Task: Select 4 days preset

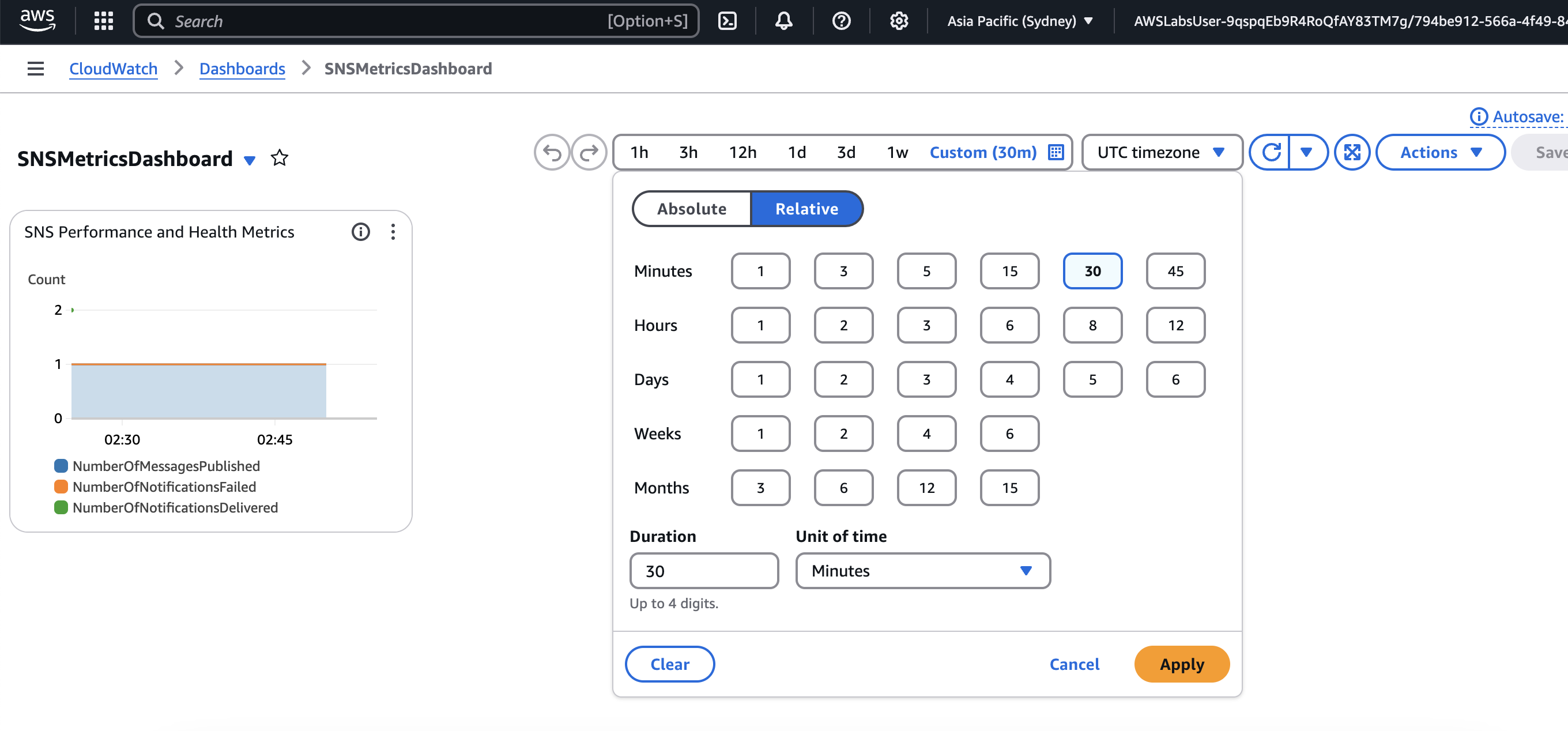Action: coord(1009,379)
